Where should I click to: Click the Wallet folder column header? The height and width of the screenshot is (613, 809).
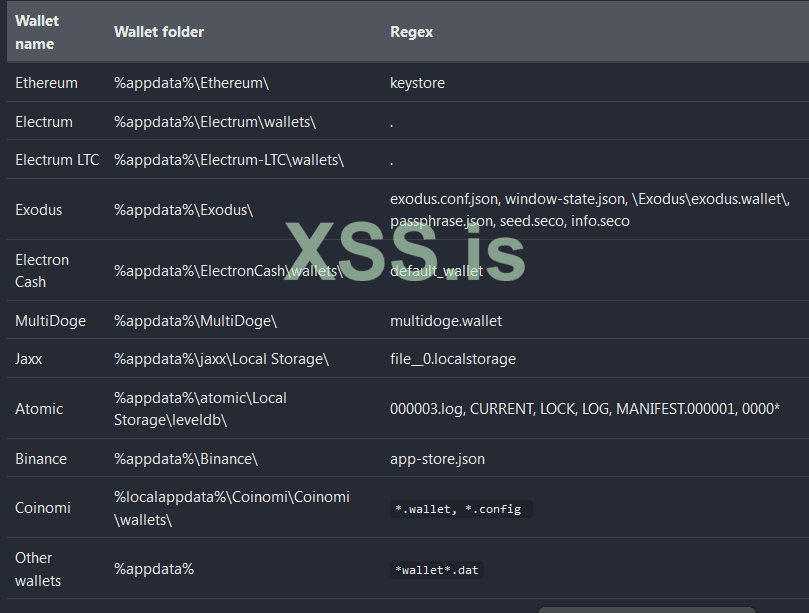click(159, 32)
